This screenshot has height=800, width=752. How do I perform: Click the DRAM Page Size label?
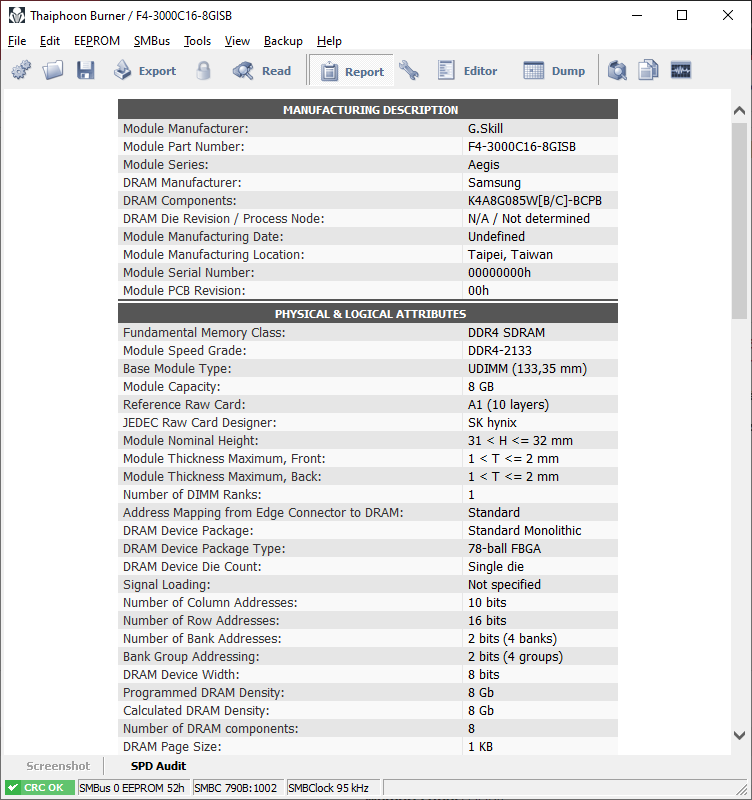tap(172, 747)
